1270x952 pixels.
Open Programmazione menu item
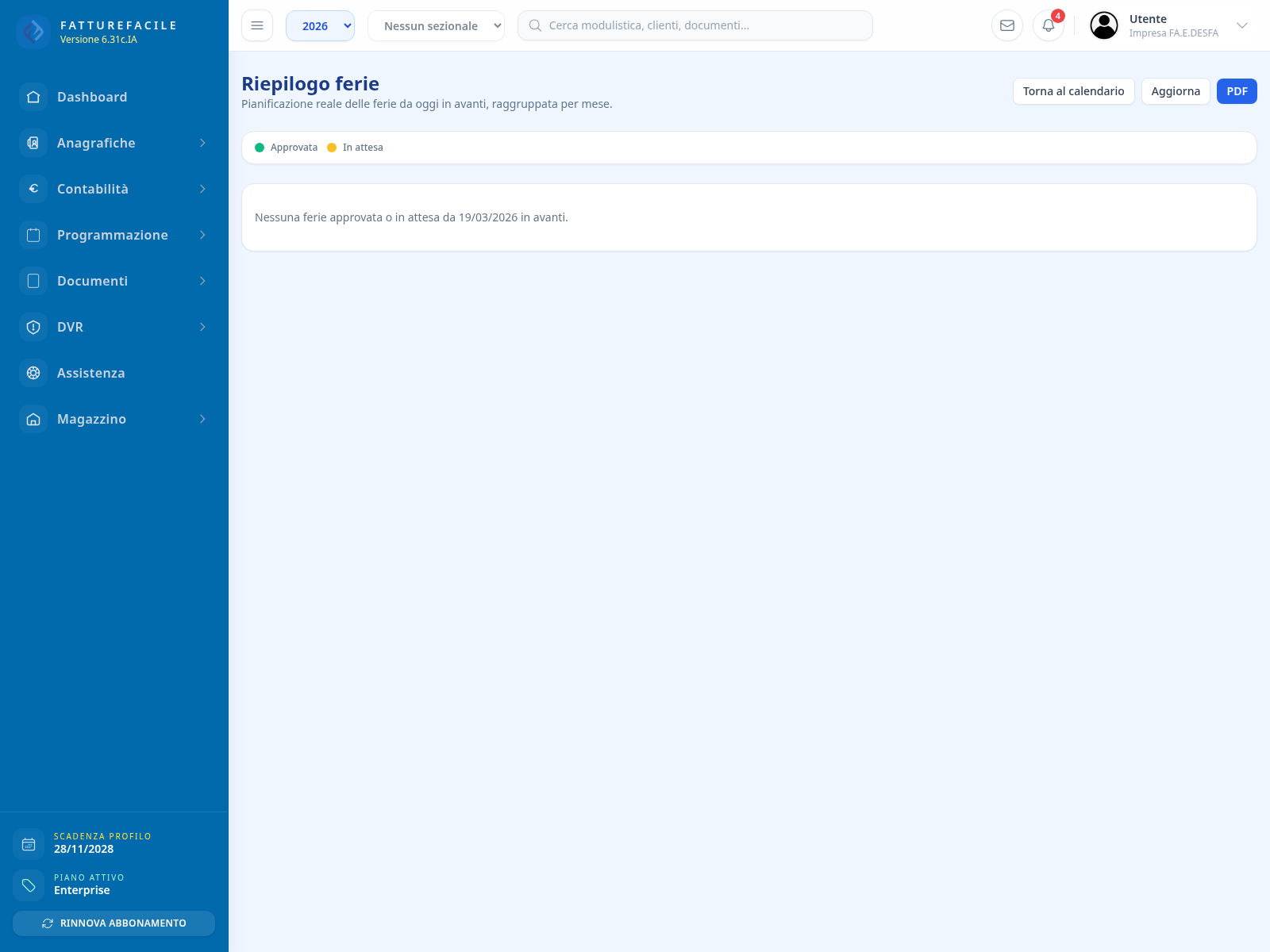[114, 235]
